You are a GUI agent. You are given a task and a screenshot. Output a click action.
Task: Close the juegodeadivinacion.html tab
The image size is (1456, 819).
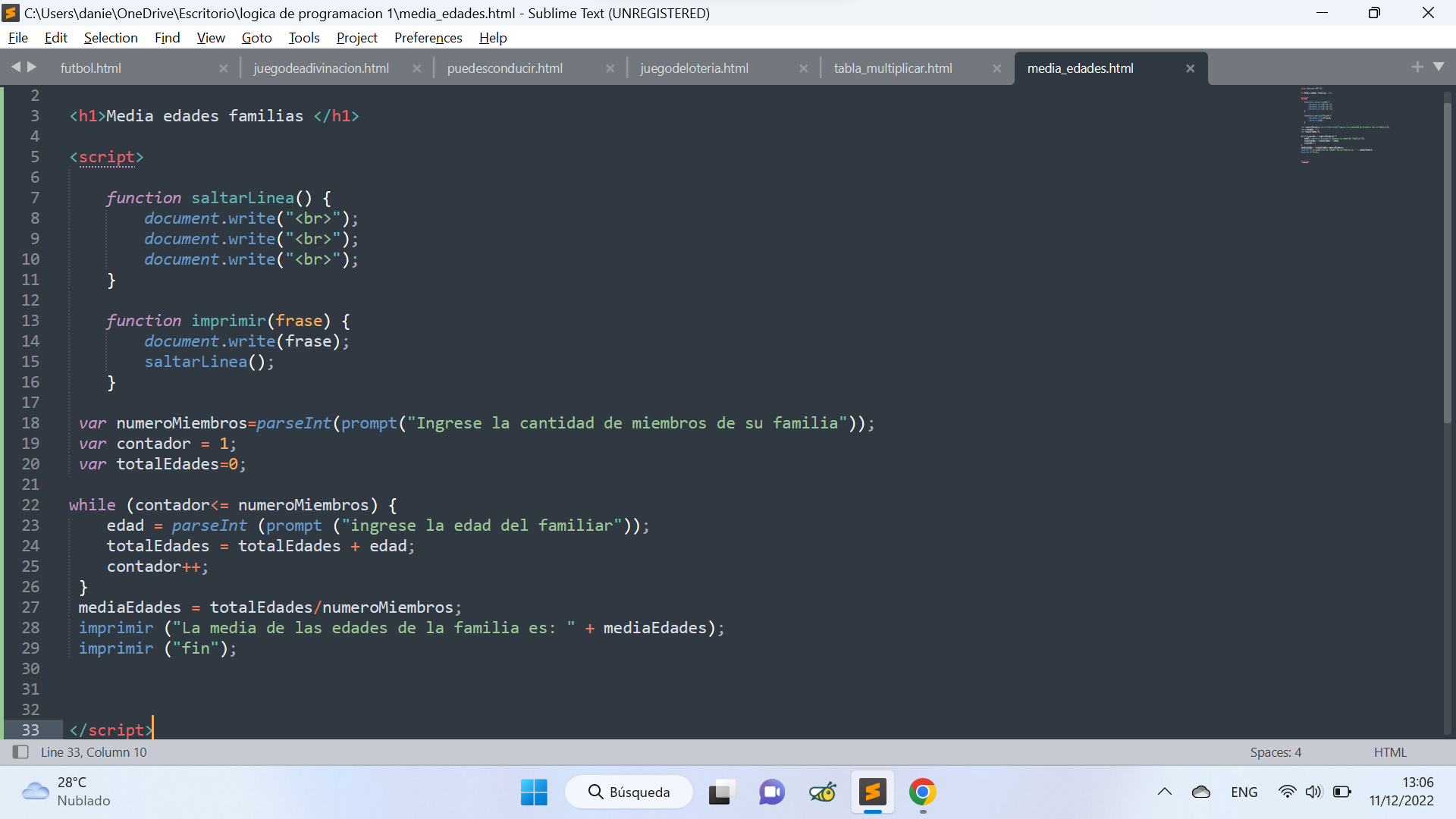(x=416, y=68)
